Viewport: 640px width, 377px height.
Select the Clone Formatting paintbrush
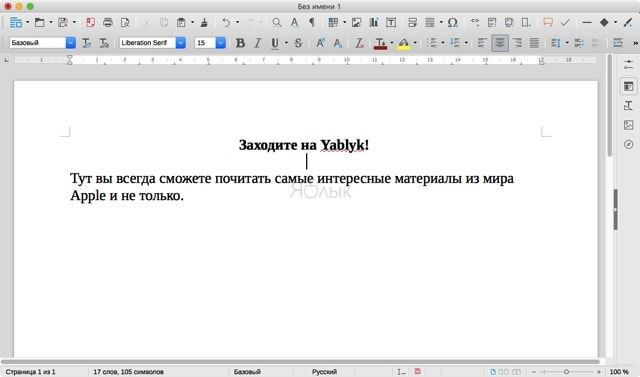click(x=204, y=22)
